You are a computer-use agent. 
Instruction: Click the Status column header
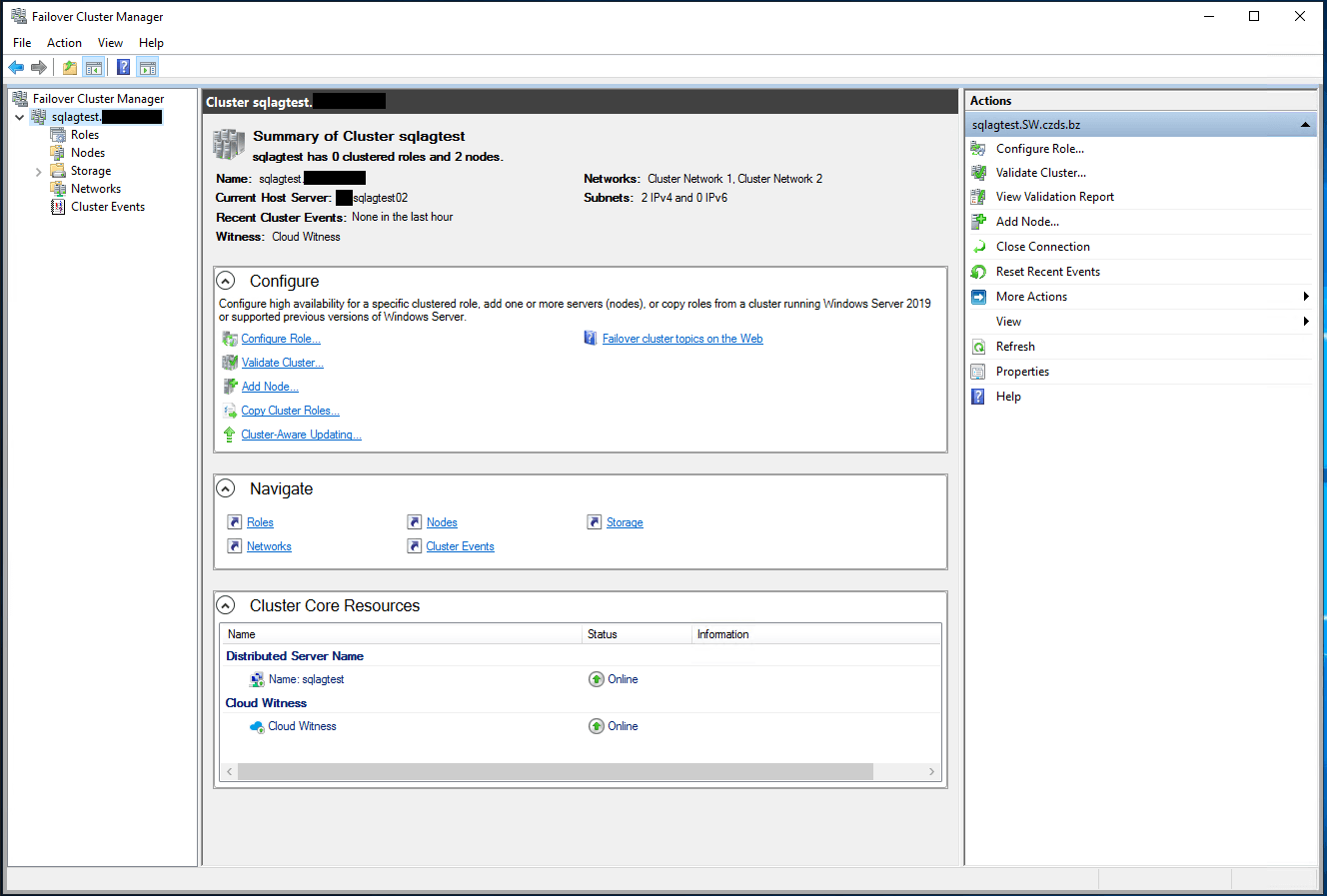coord(603,634)
